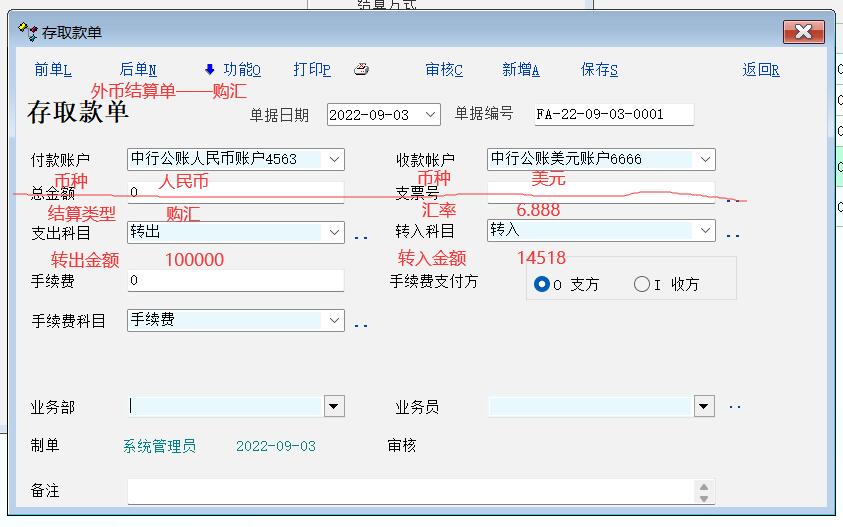The width and height of the screenshot is (843, 527).
Task: Click the ellipsis beside 手续费科目 field
Action: (x=361, y=325)
